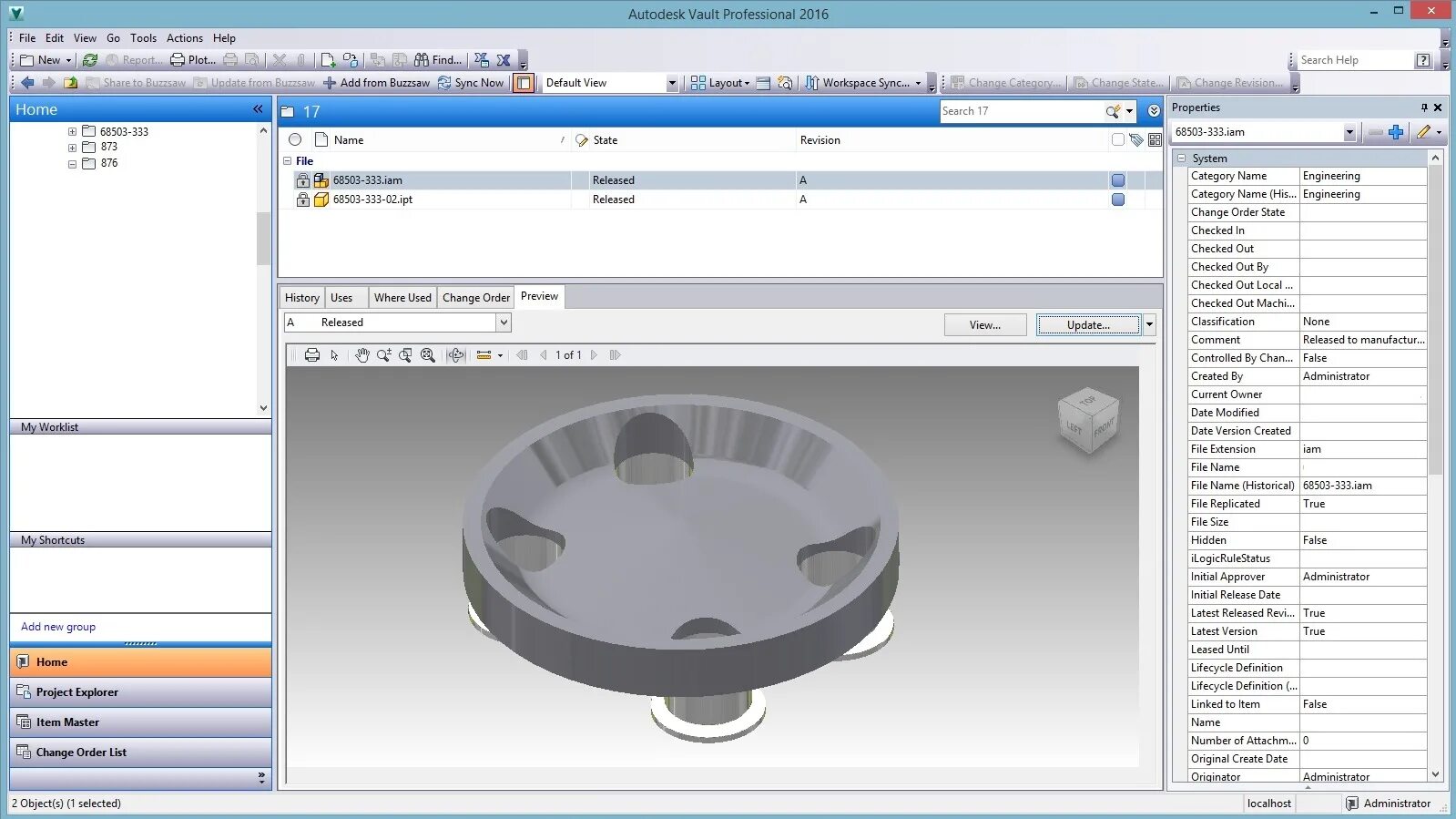The height and width of the screenshot is (819, 1456).
Task: Click the Search Help field
Action: click(x=1355, y=60)
